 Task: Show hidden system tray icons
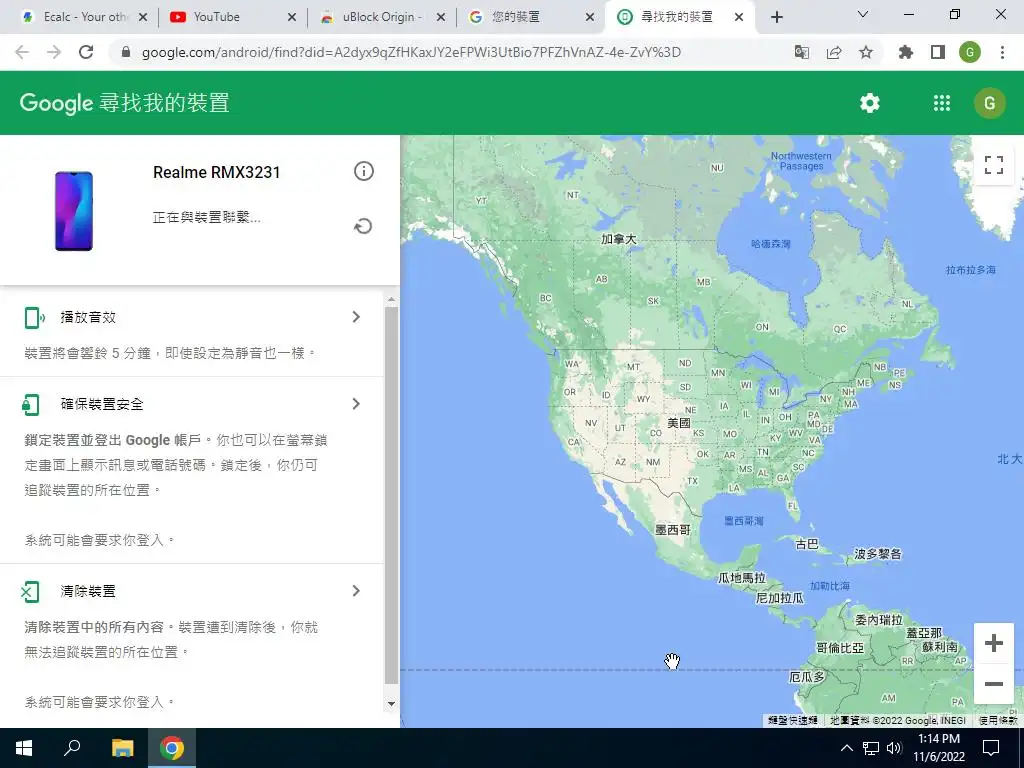[x=846, y=748]
